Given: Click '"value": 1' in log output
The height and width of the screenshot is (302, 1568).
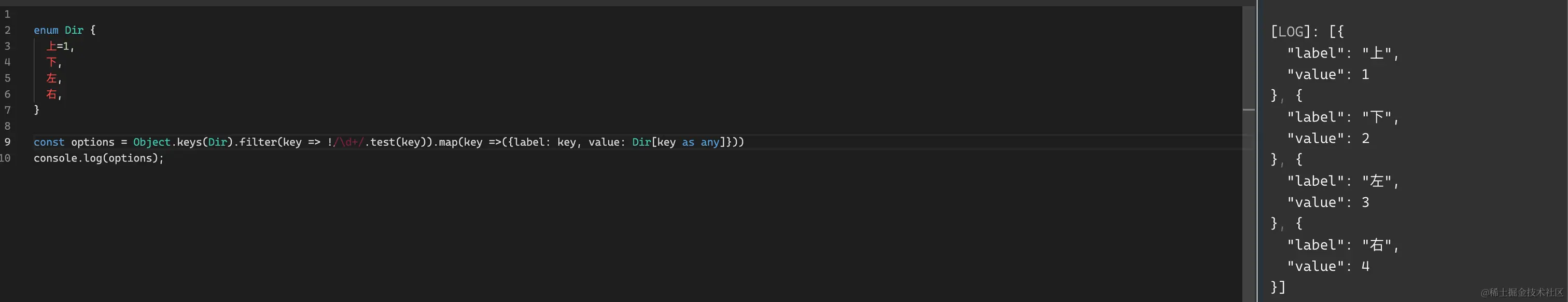Looking at the screenshot, I should (x=1328, y=74).
